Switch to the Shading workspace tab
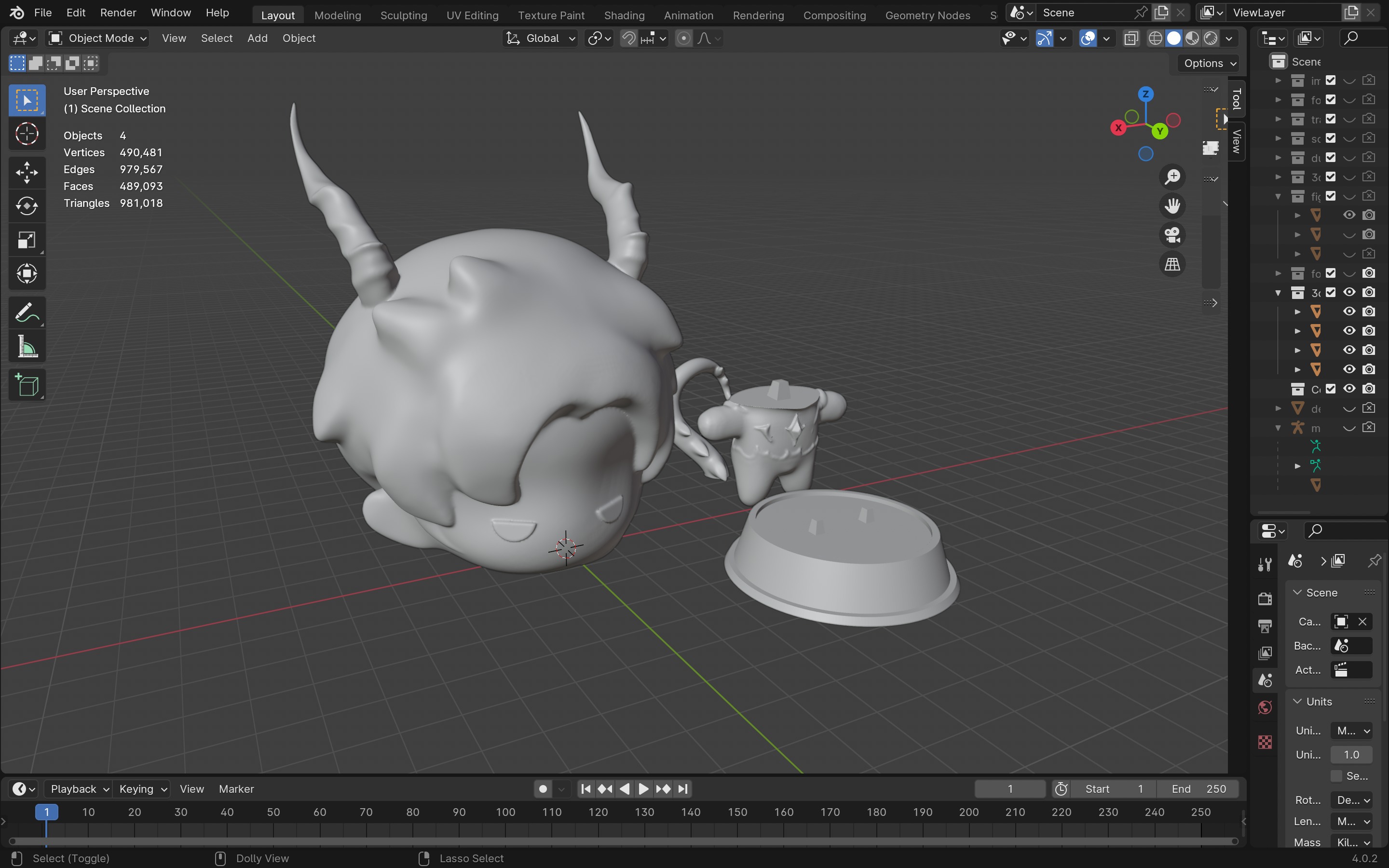This screenshot has width=1389, height=868. click(x=624, y=15)
